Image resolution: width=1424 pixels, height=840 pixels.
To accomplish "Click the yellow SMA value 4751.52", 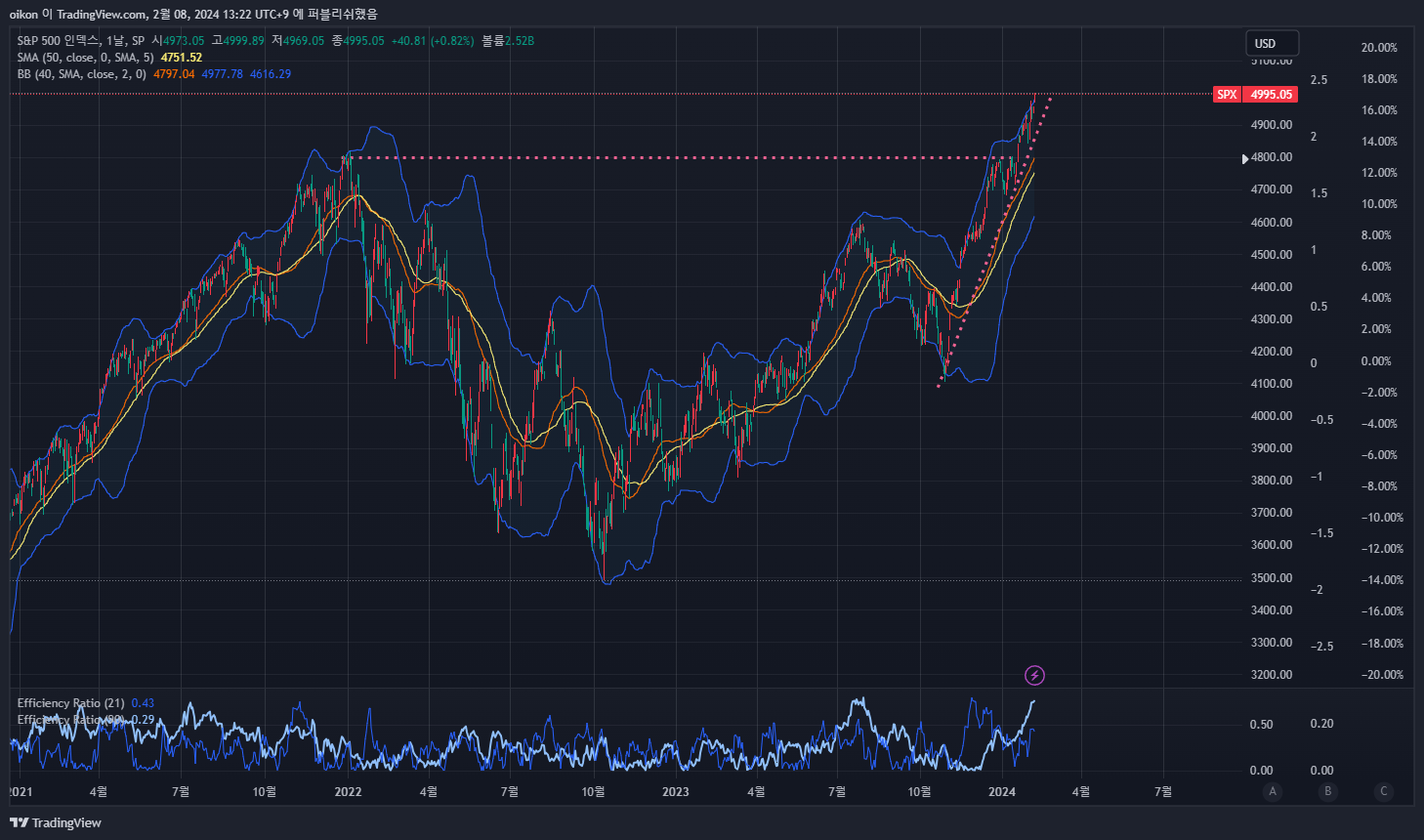I will click(182, 58).
